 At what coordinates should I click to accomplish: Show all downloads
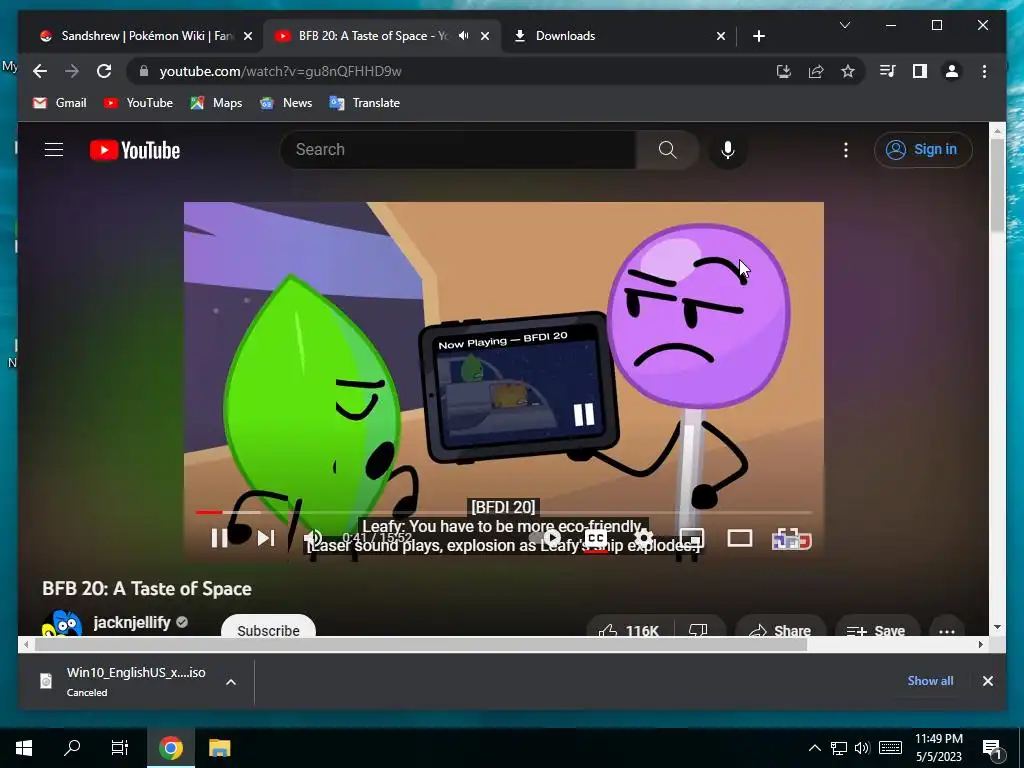tap(930, 680)
